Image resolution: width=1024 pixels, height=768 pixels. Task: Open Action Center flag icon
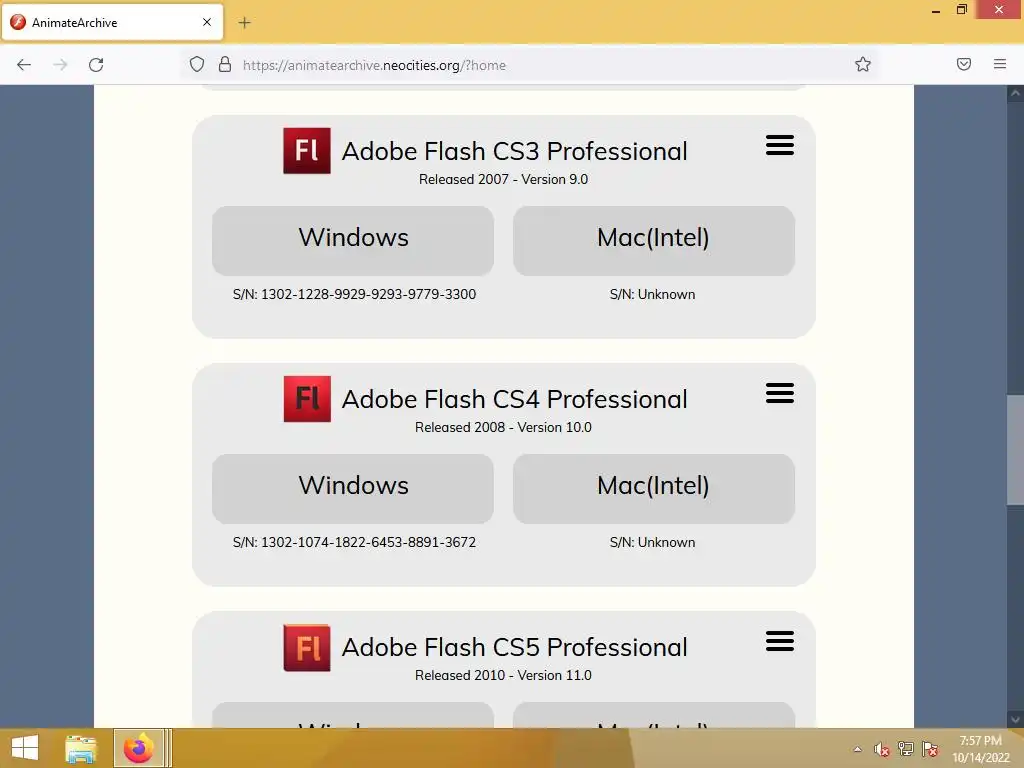(930, 749)
